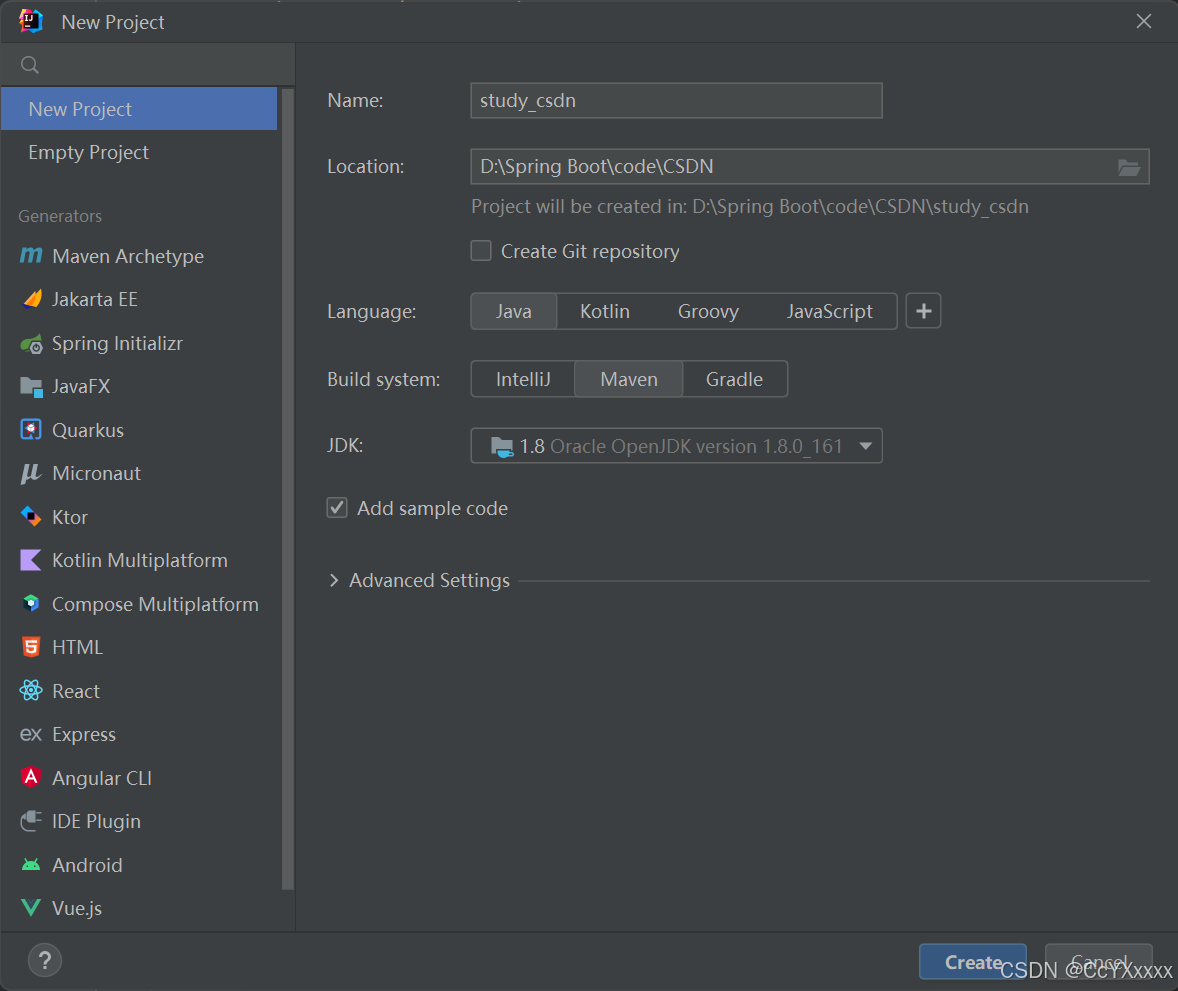This screenshot has width=1178, height=991.
Task: Select Empty Project in the sidebar
Action: [139, 152]
